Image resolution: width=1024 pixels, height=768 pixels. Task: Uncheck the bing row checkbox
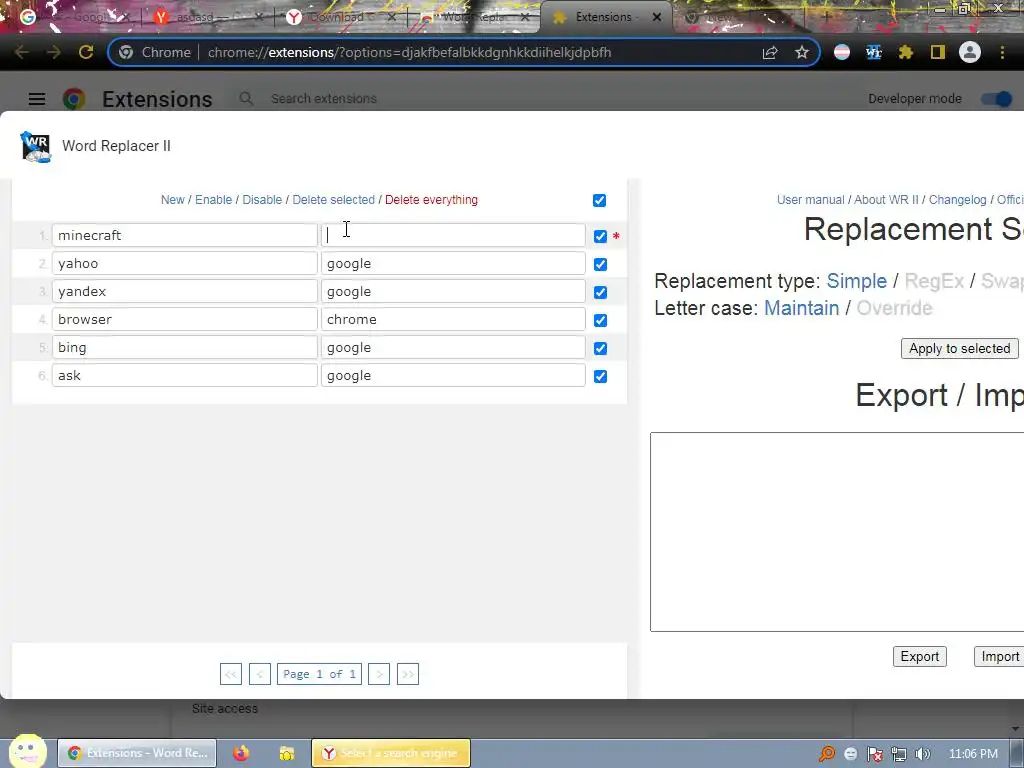tap(600, 349)
